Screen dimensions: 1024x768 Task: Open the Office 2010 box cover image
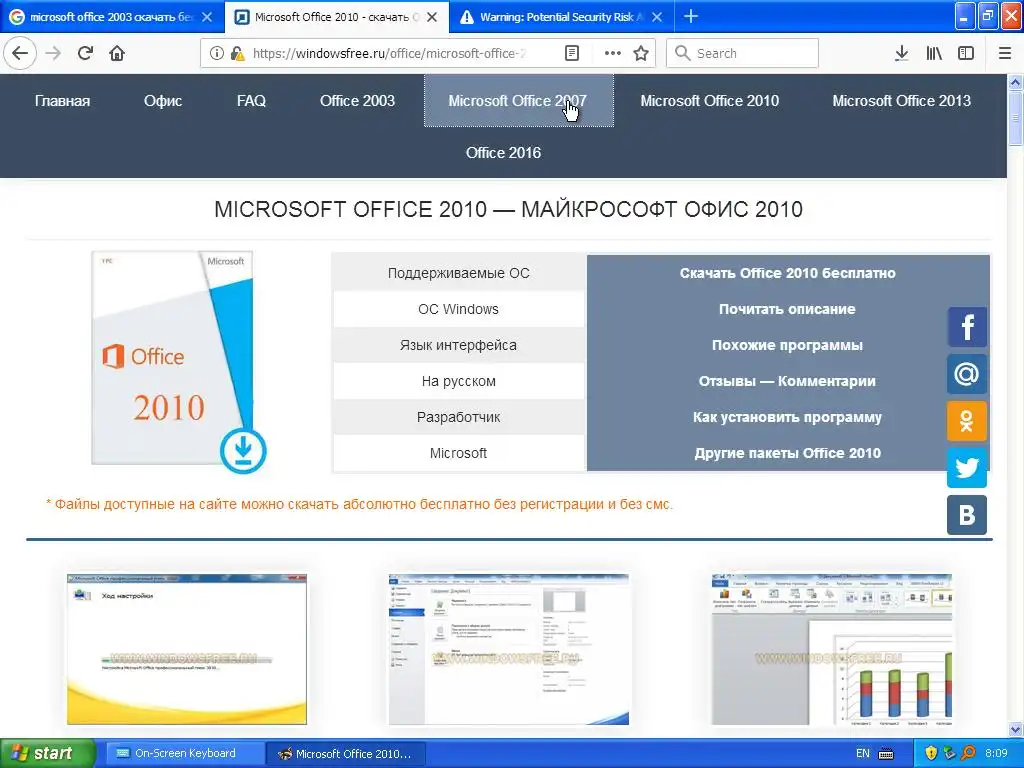(x=172, y=358)
